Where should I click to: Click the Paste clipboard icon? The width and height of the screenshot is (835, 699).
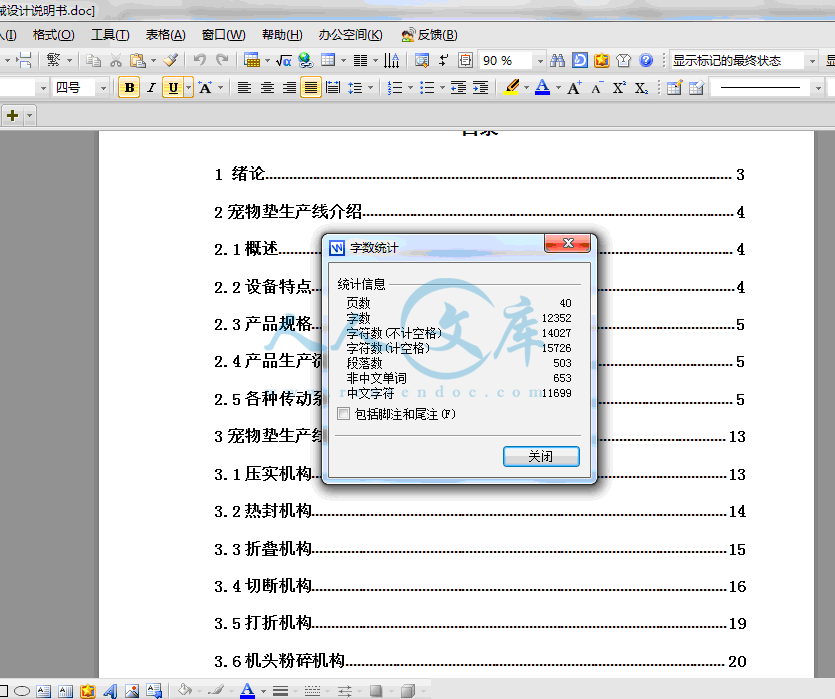137,61
